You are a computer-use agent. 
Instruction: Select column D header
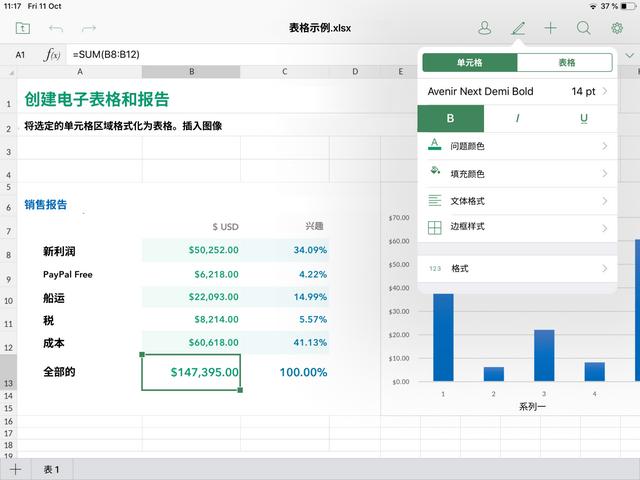tap(355, 72)
